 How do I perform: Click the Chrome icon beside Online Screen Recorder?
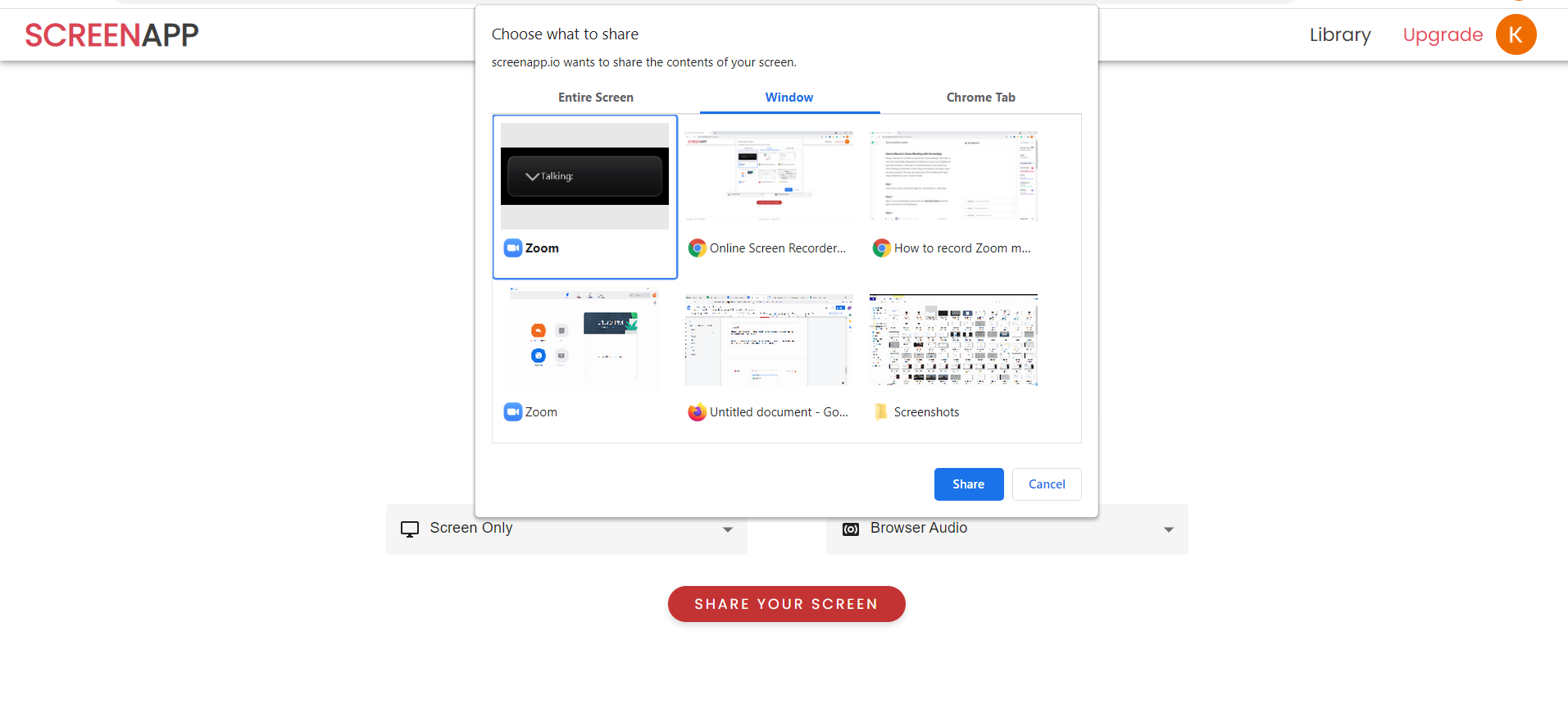pos(698,248)
